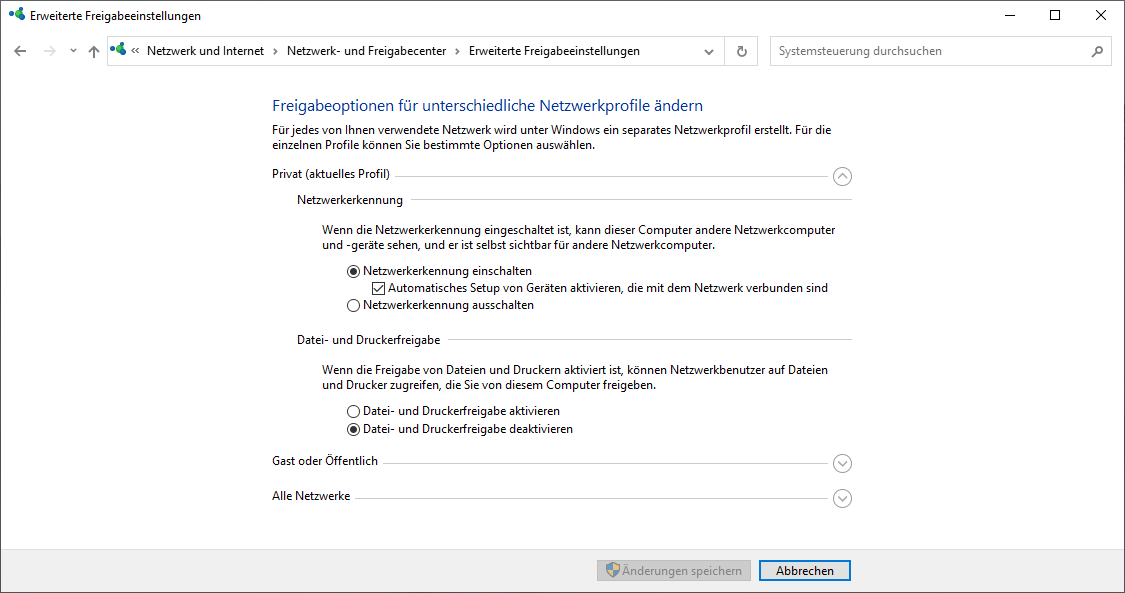1125x593 pixels.
Task: Open the Netzwerk- und Freigabecenter breadcrumb
Action: [x=367, y=51]
